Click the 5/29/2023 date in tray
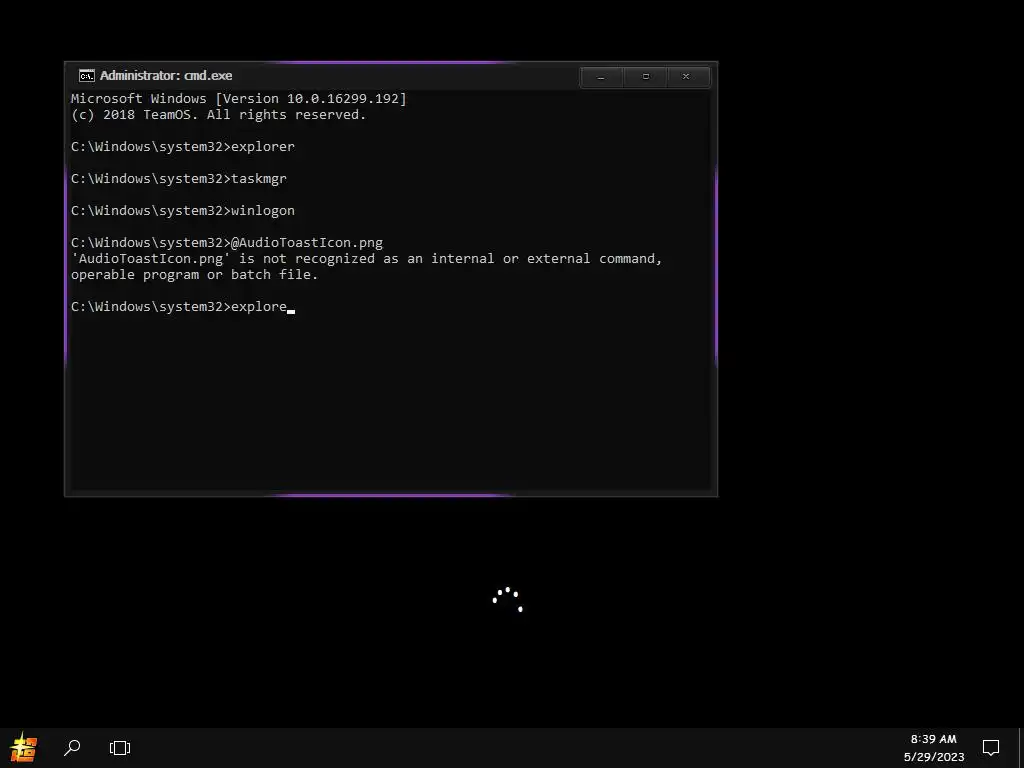The height and width of the screenshot is (768, 1024). [934, 757]
